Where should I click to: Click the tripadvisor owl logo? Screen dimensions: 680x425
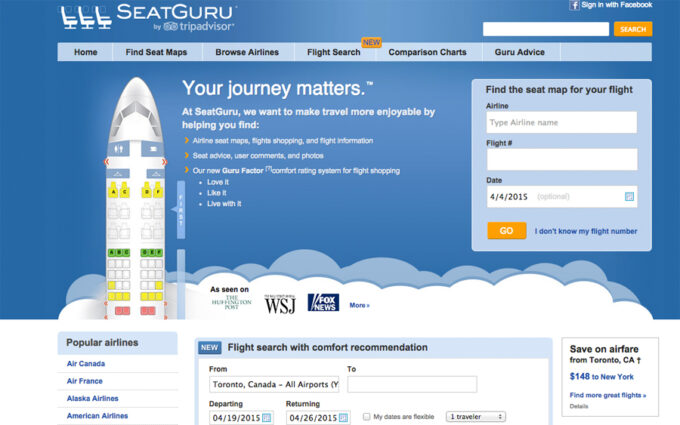170,26
